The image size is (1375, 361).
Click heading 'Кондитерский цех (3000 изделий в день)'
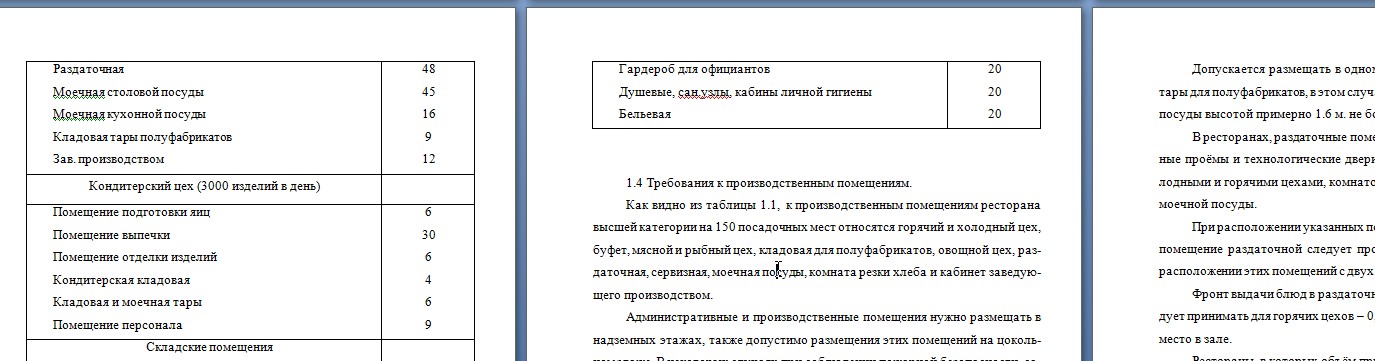tap(204, 187)
